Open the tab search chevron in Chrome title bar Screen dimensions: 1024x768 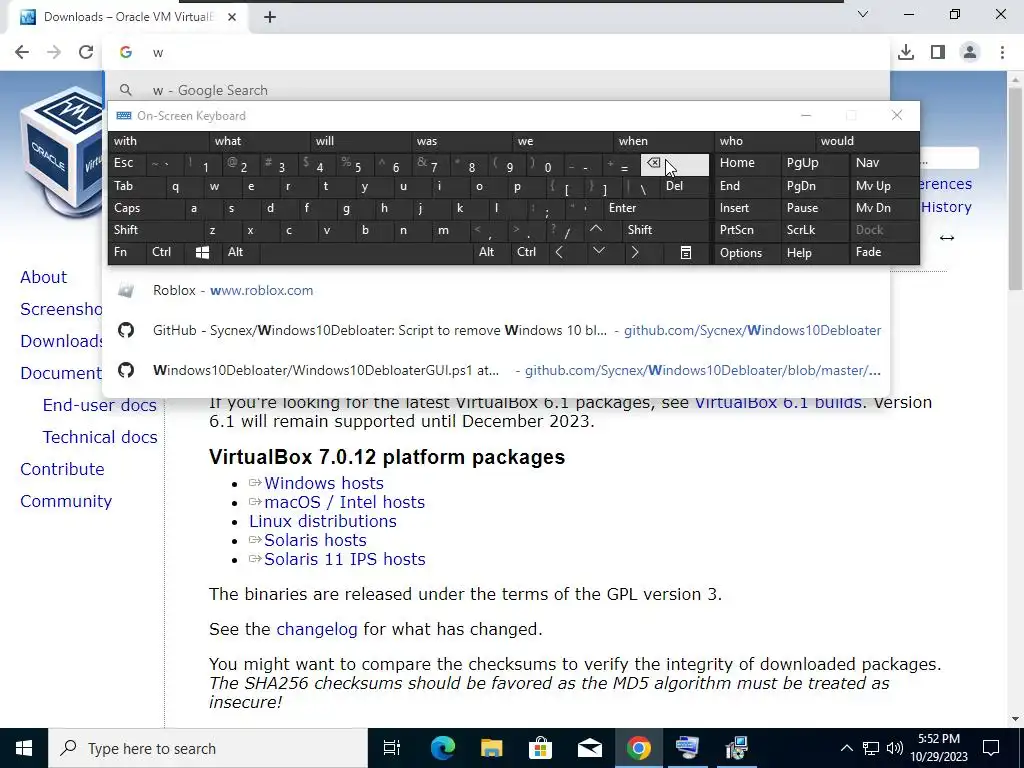(863, 14)
